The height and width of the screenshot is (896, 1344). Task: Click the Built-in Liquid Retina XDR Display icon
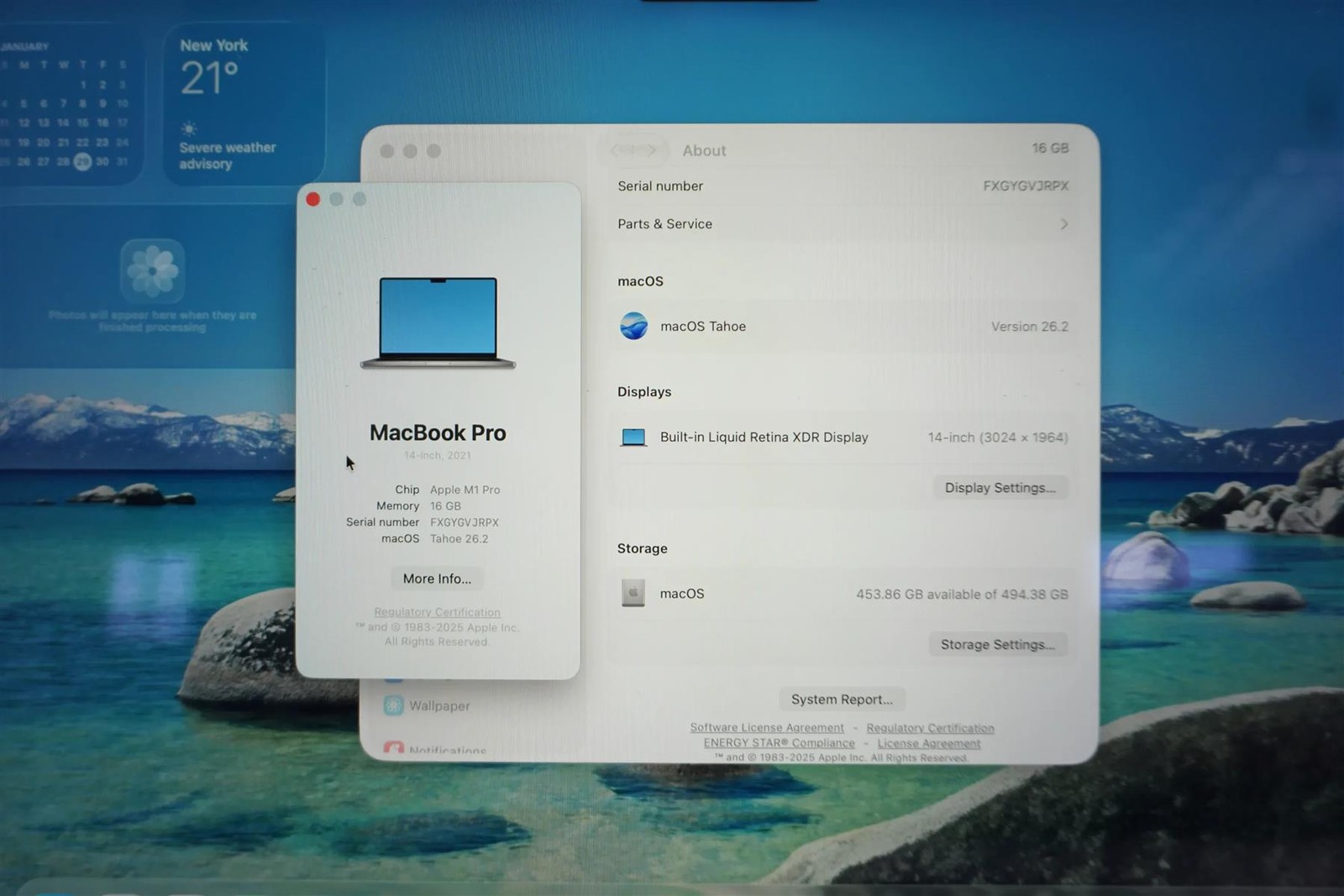pos(633,438)
